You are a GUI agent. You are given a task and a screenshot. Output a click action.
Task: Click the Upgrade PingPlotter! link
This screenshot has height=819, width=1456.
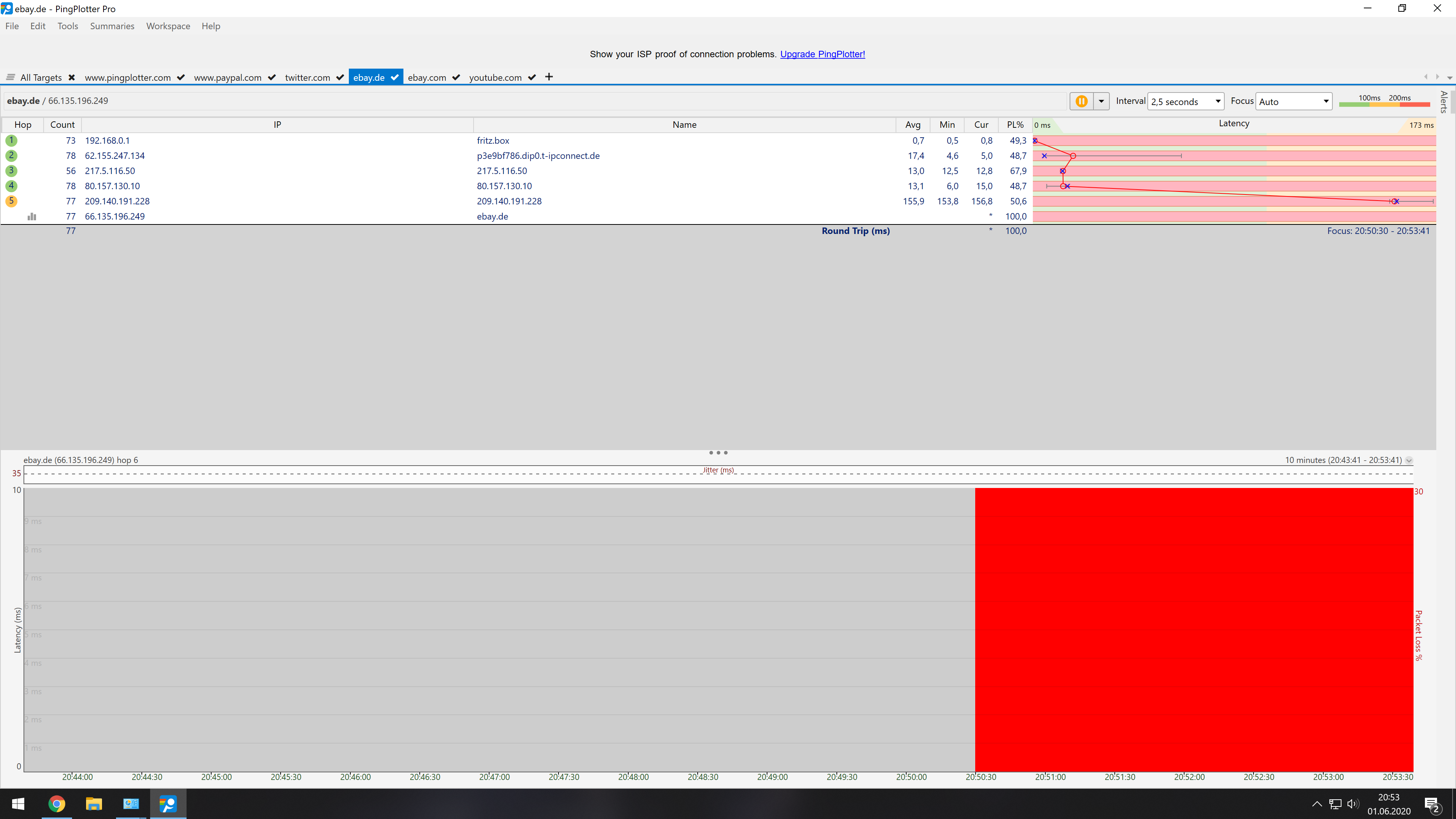pyautogui.click(x=822, y=54)
